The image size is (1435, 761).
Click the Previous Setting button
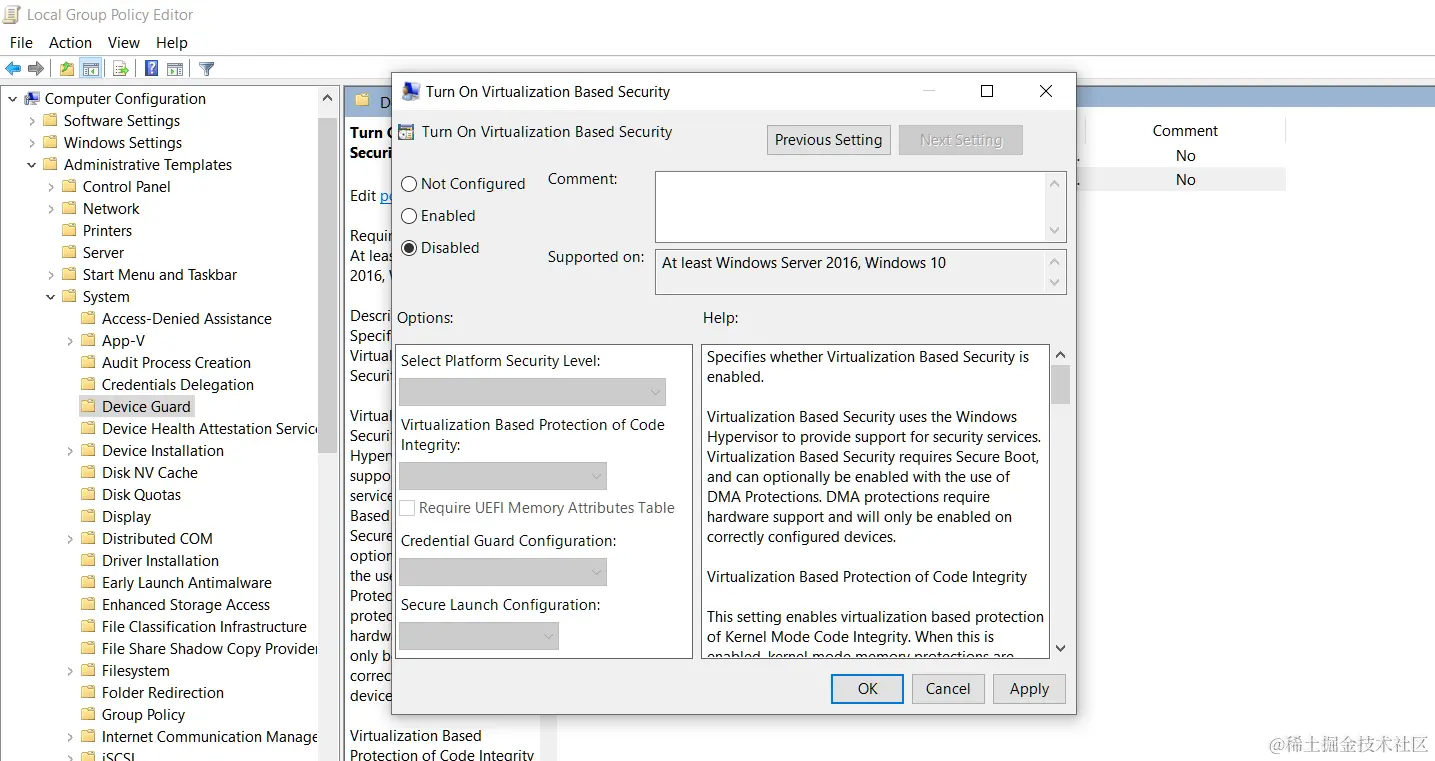coord(829,140)
